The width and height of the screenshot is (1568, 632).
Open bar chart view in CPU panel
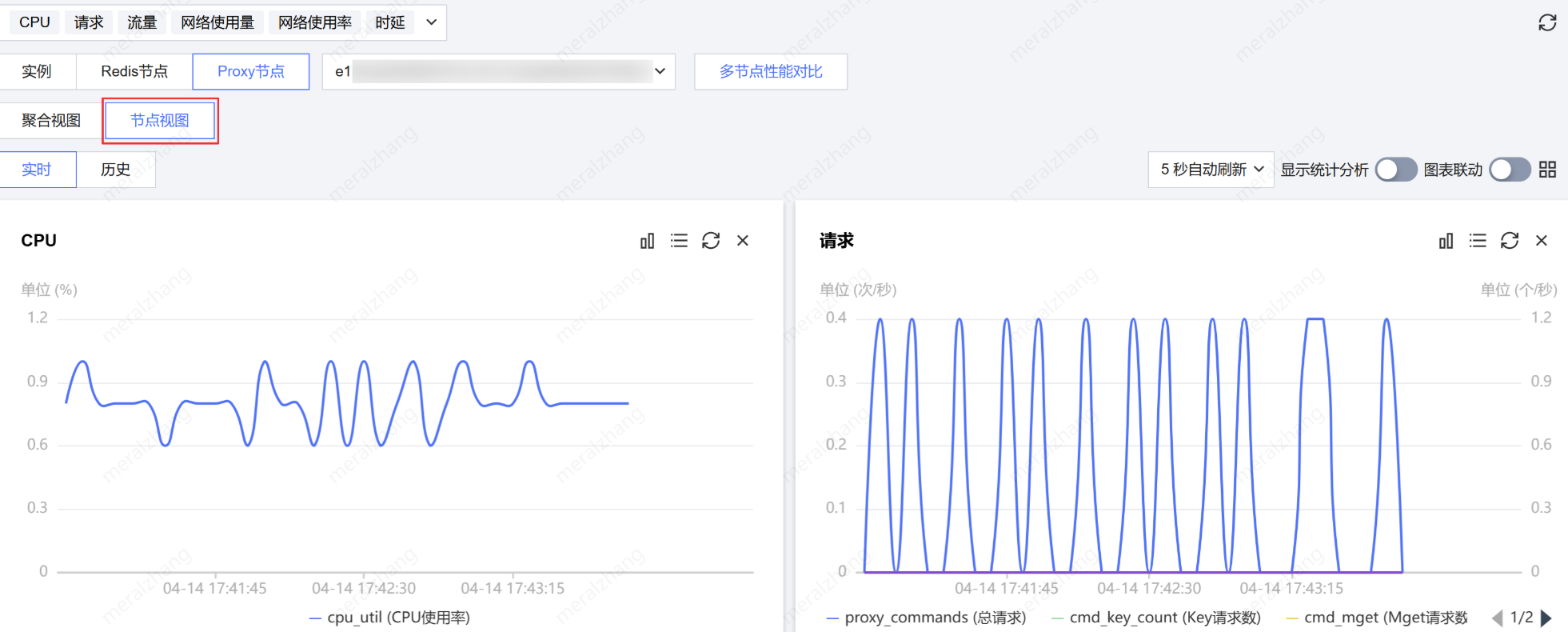647,241
